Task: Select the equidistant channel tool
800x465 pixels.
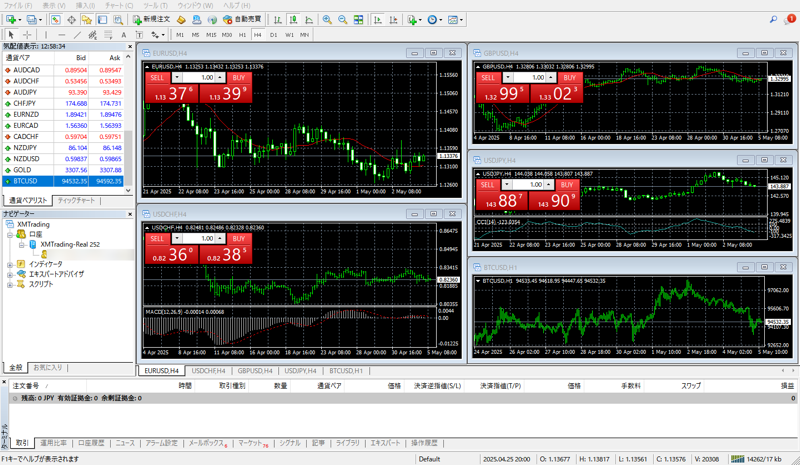Action: coord(92,35)
